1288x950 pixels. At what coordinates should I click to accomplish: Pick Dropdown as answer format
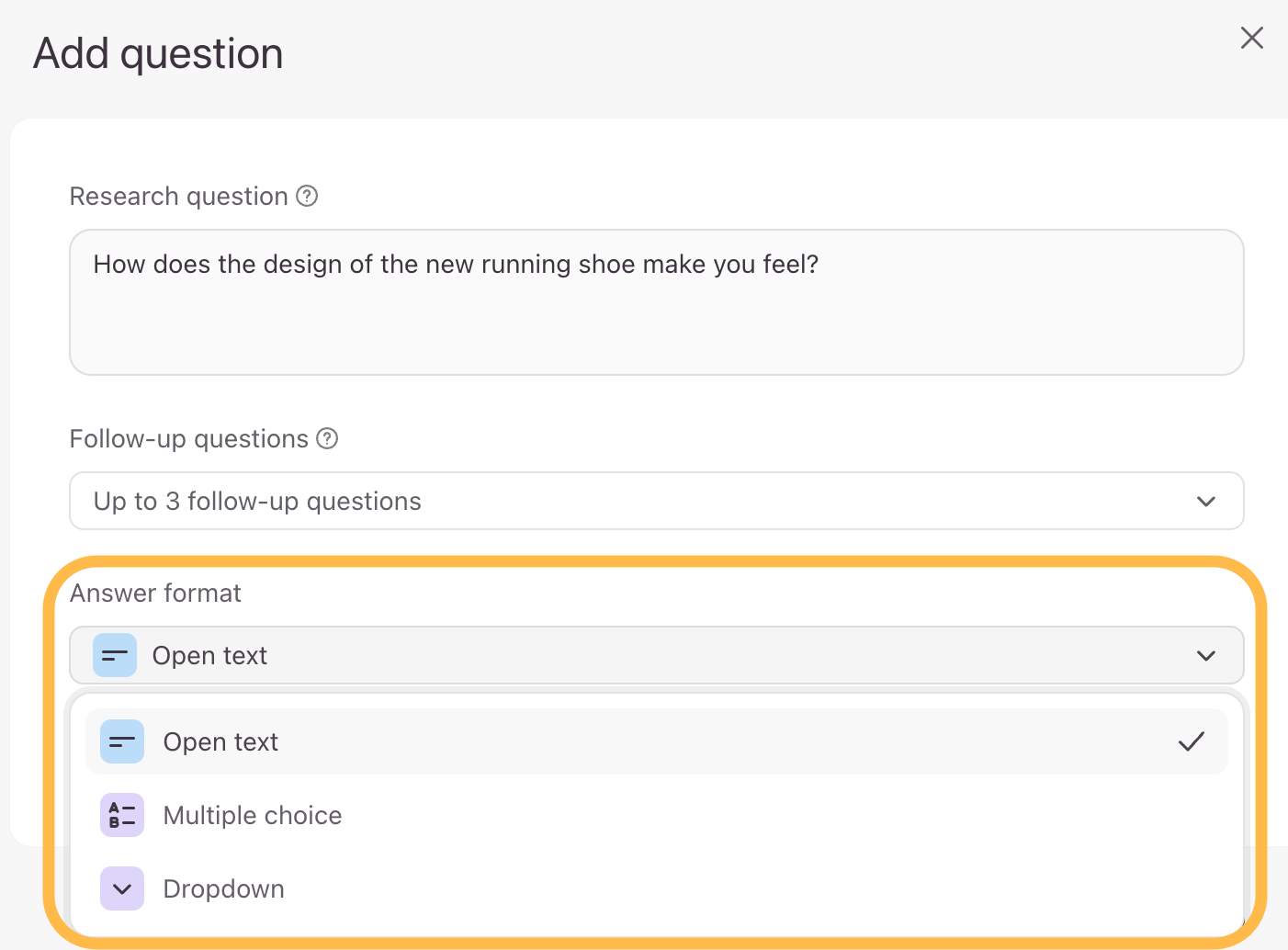point(657,888)
